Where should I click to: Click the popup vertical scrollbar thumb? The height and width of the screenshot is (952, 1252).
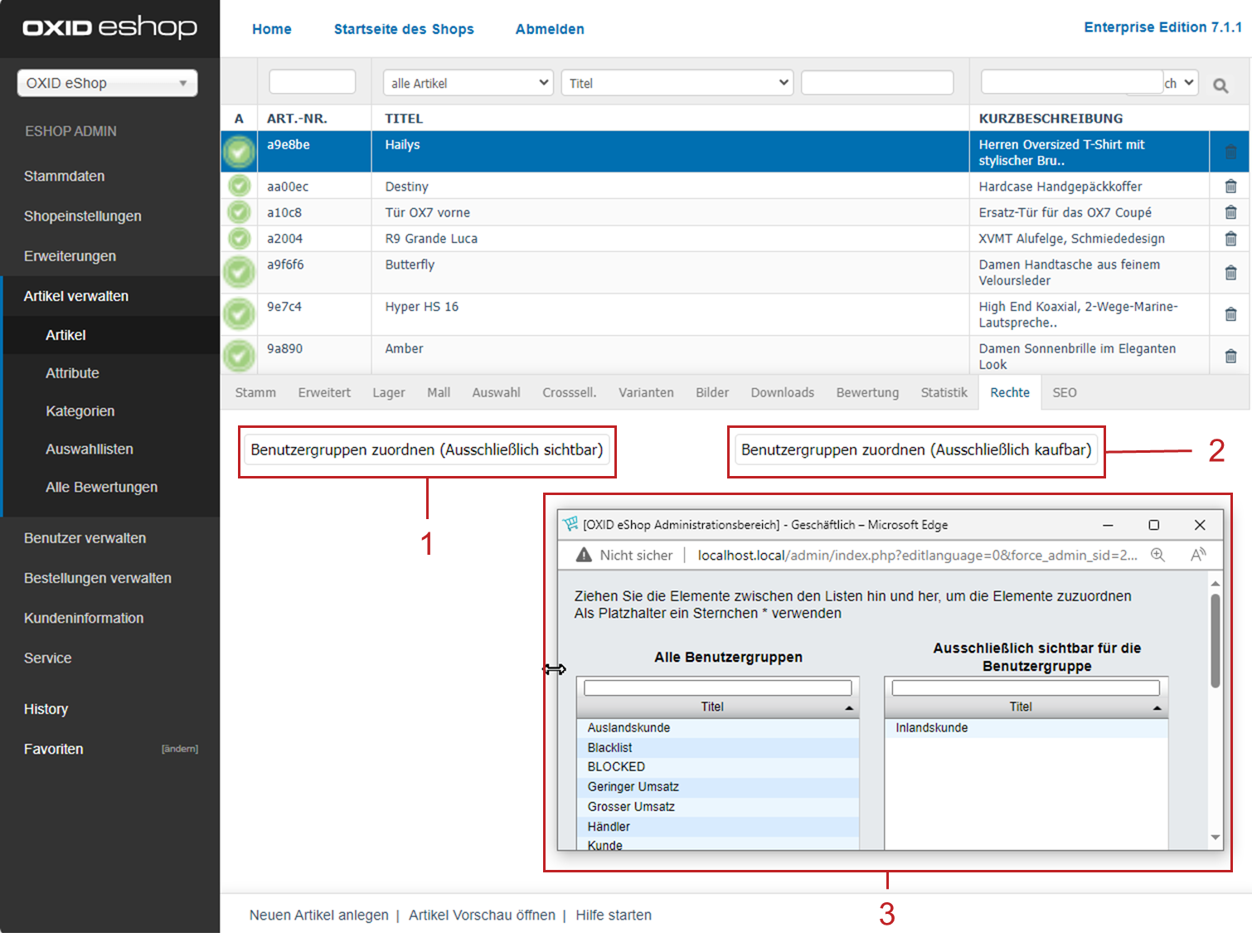click(x=1216, y=641)
